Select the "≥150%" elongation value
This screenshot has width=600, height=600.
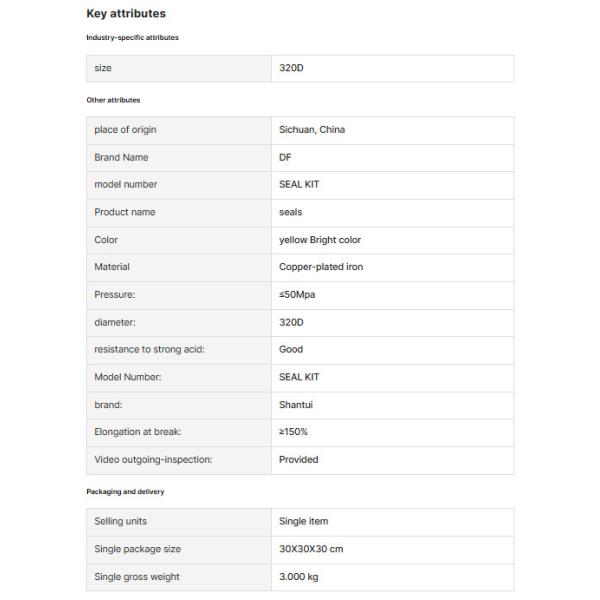click(293, 432)
